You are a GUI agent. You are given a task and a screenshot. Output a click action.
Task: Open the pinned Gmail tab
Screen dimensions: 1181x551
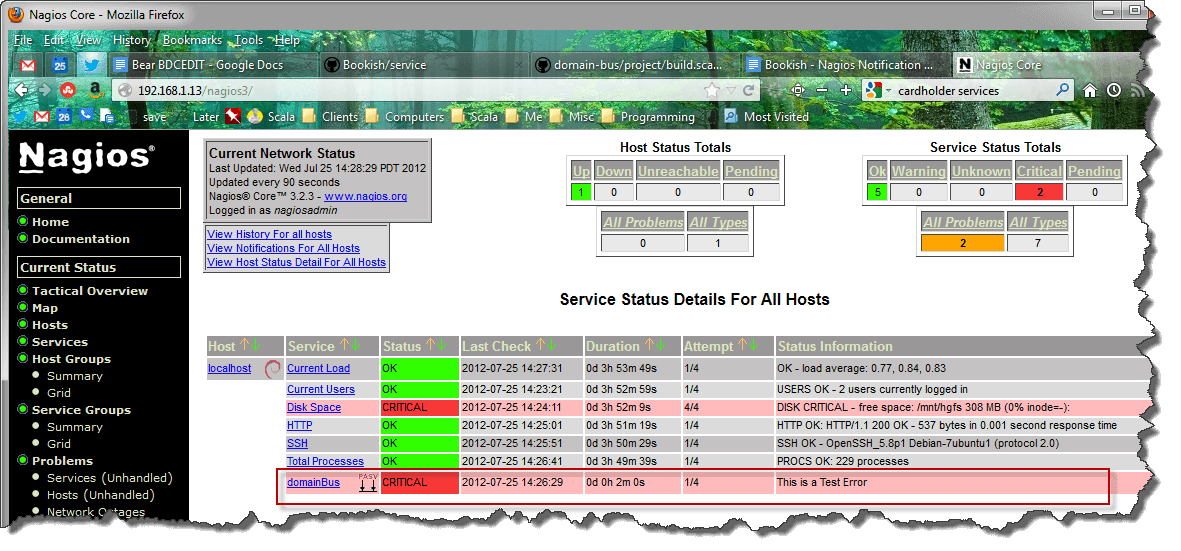click(x=27, y=65)
